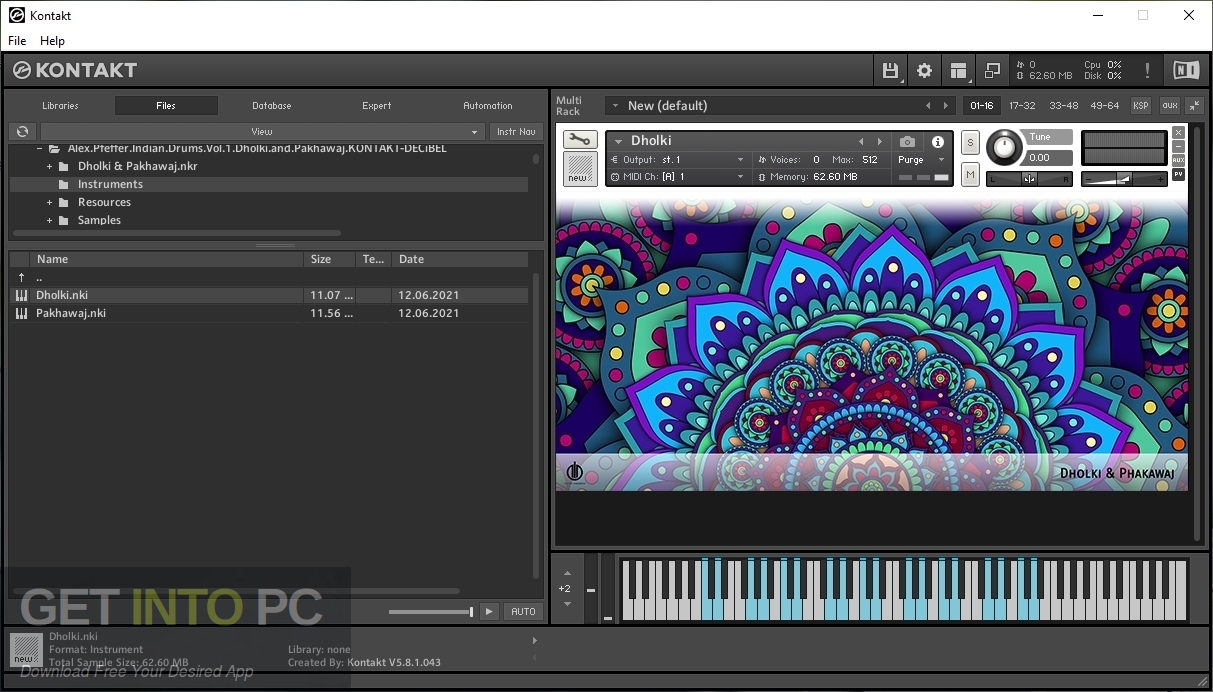The image size is (1213, 692).
Task: Show rack page 17-32
Action: pyautogui.click(x=1022, y=105)
